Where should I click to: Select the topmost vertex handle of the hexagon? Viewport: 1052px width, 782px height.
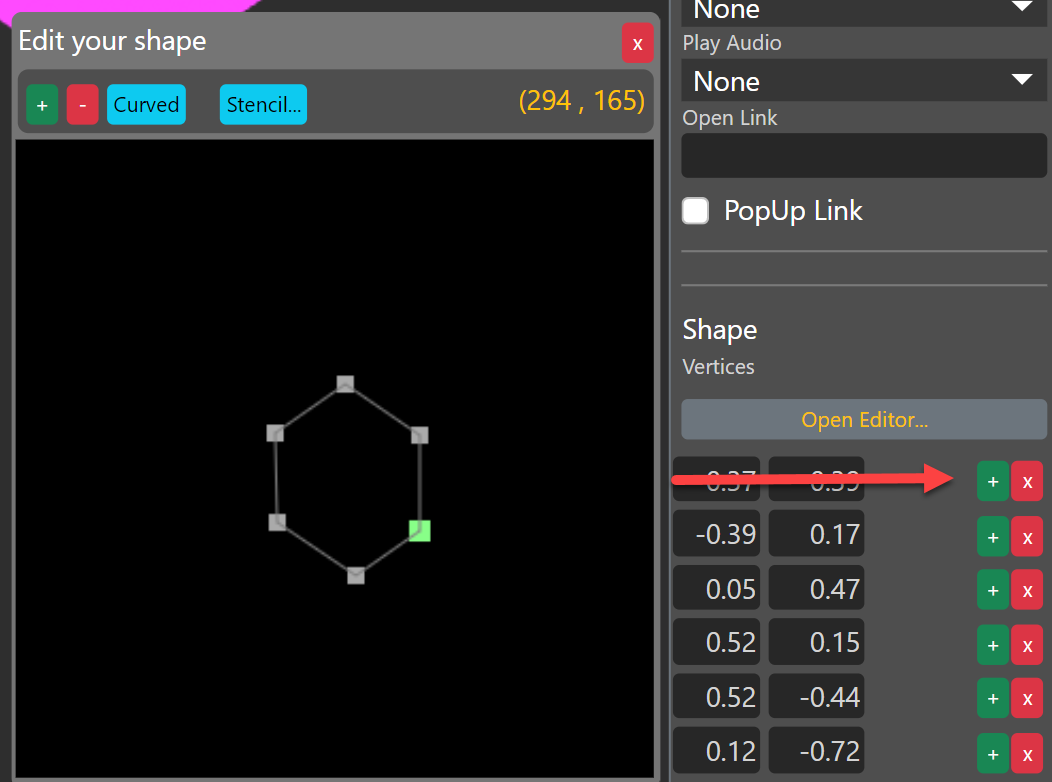[x=345, y=383]
